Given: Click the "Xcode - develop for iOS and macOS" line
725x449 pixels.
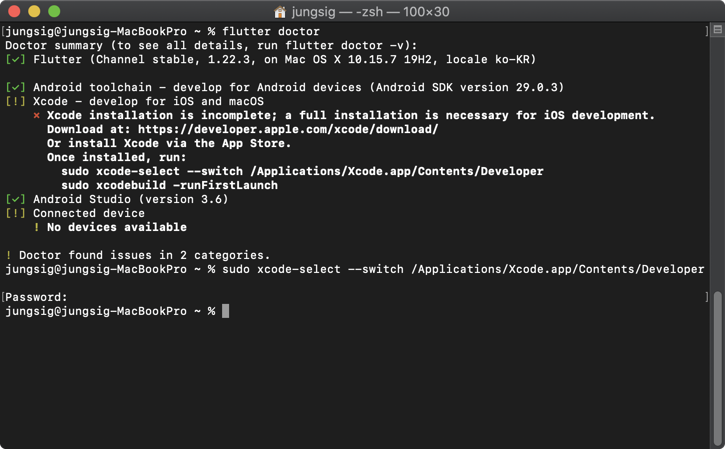Looking at the screenshot, I should [148, 101].
